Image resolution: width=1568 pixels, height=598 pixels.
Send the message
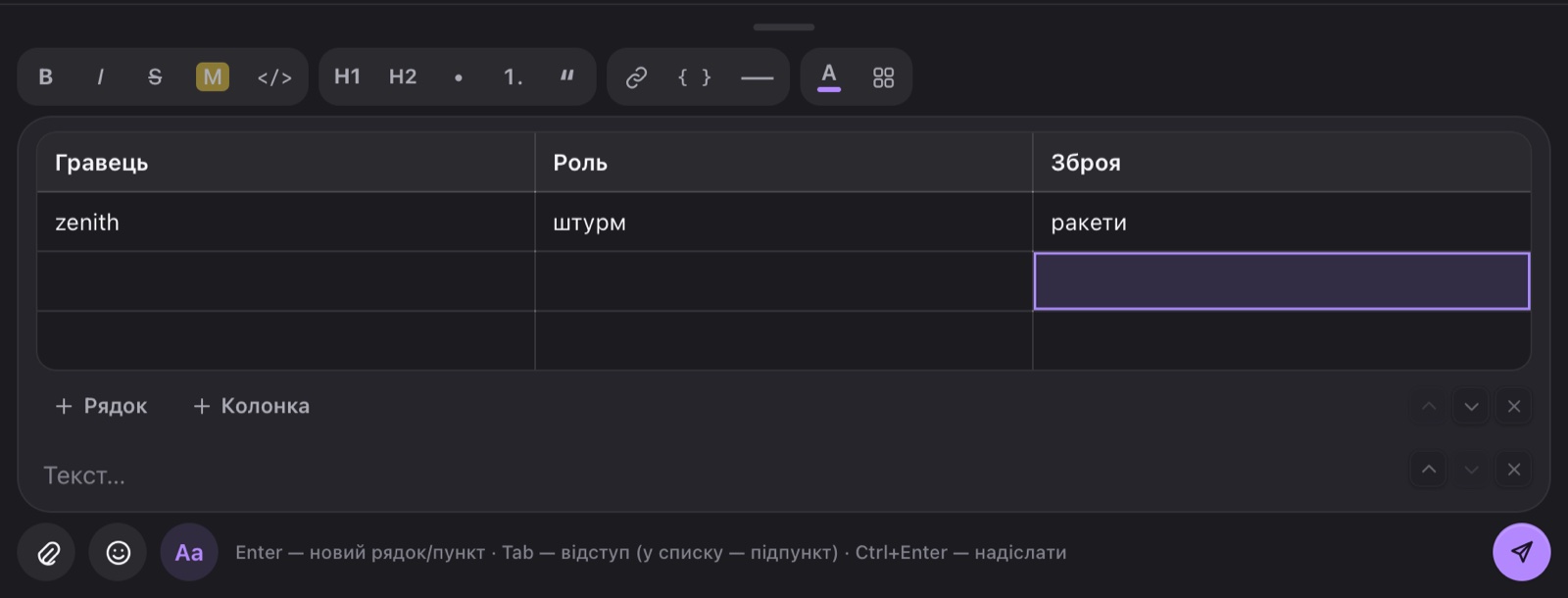[x=1521, y=552]
